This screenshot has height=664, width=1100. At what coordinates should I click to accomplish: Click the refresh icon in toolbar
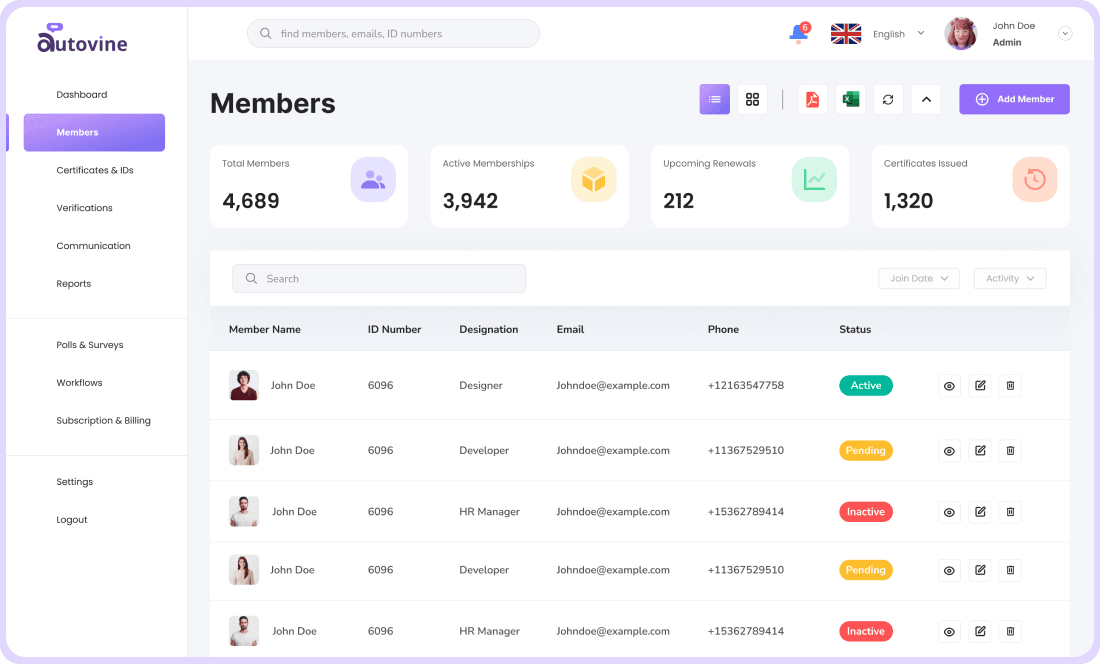(x=888, y=99)
